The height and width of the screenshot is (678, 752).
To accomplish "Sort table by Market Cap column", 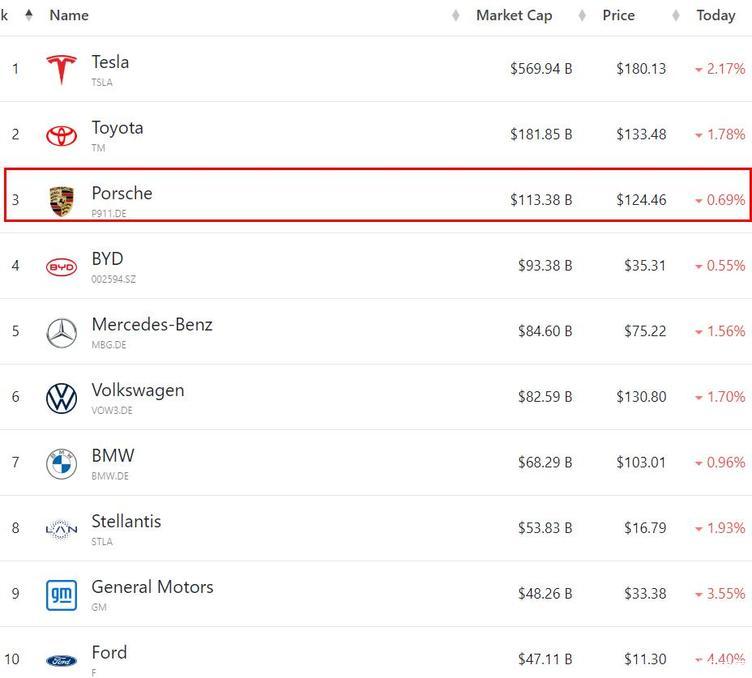I will 514,15.
